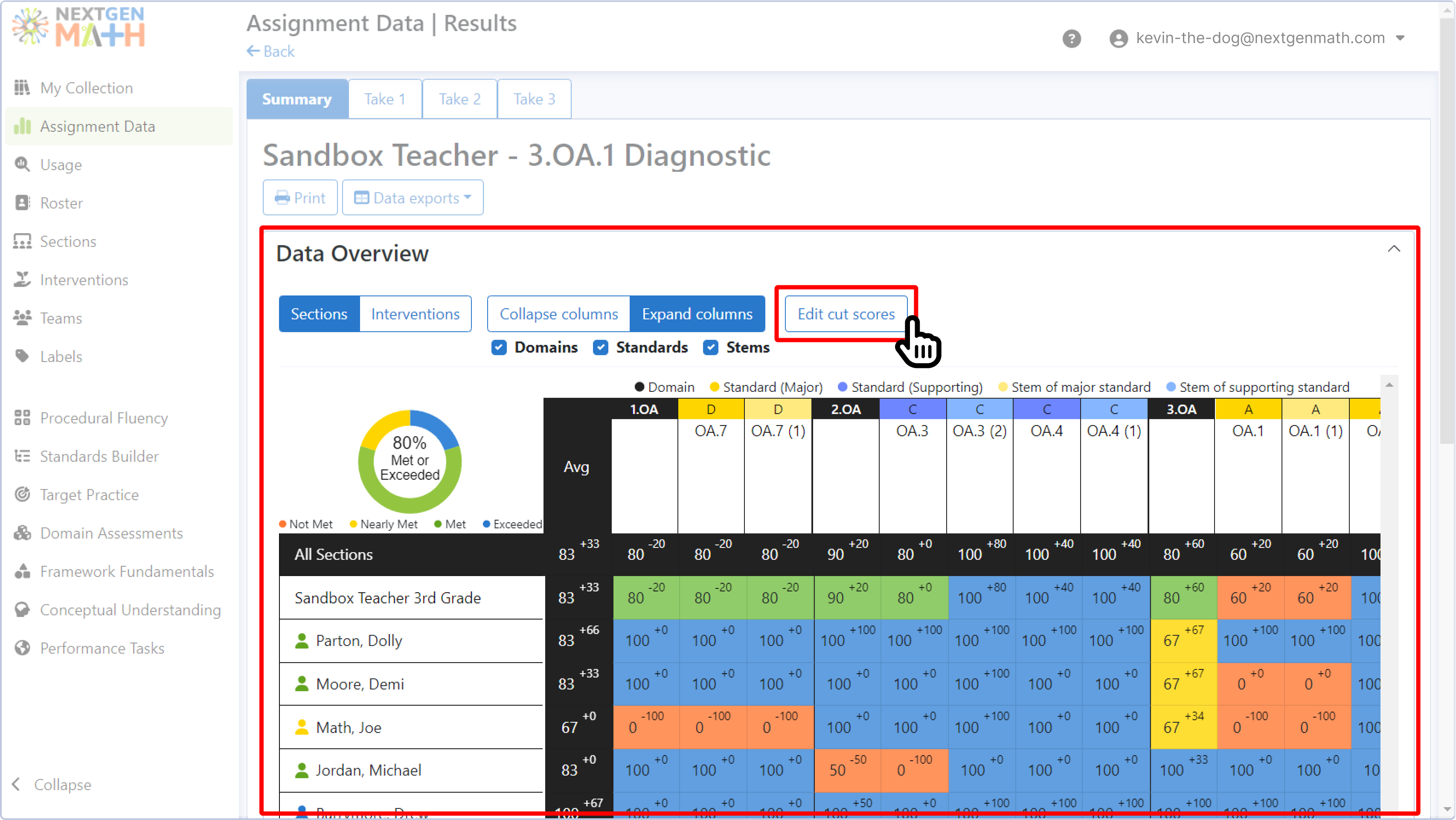Click Sandbox Teacher 3rd Grade row

point(388,597)
